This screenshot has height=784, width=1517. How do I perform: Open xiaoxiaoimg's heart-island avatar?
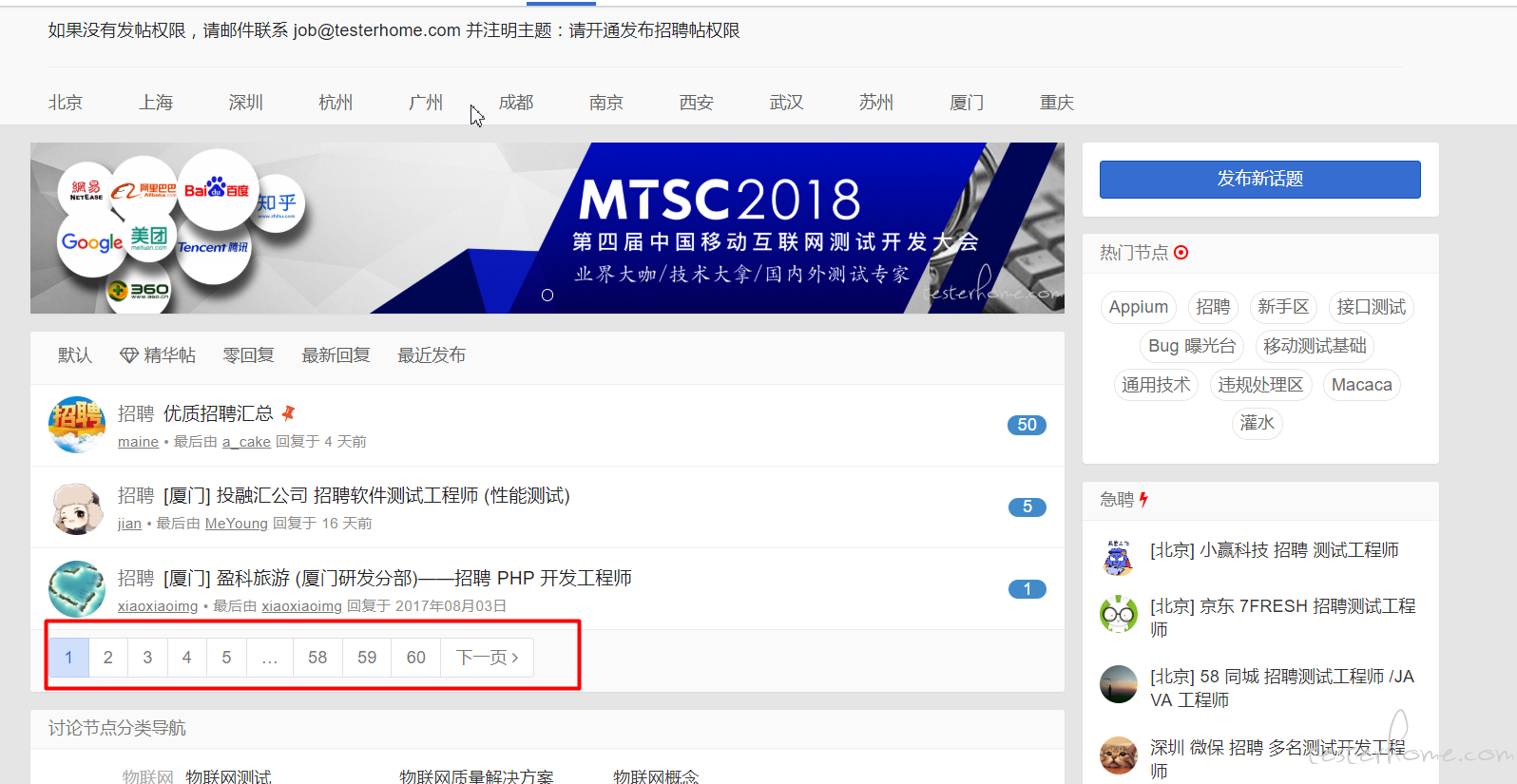77,589
